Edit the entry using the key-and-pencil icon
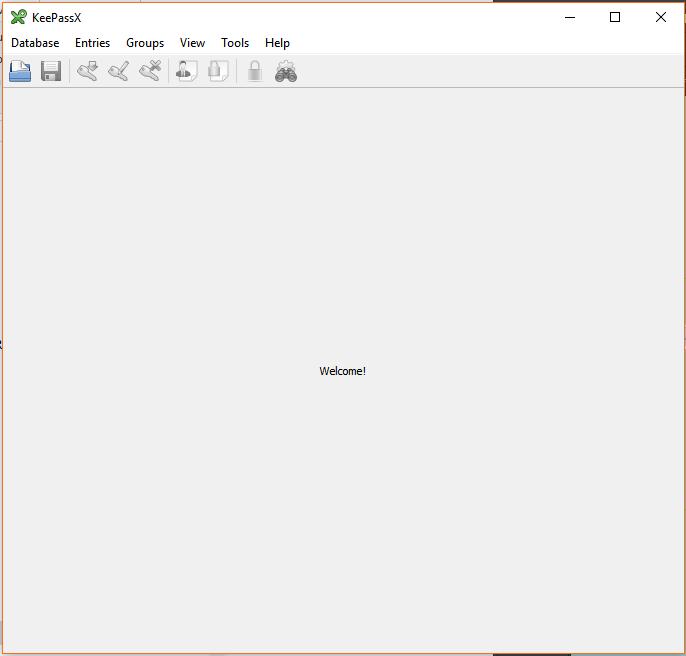 point(119,71)
